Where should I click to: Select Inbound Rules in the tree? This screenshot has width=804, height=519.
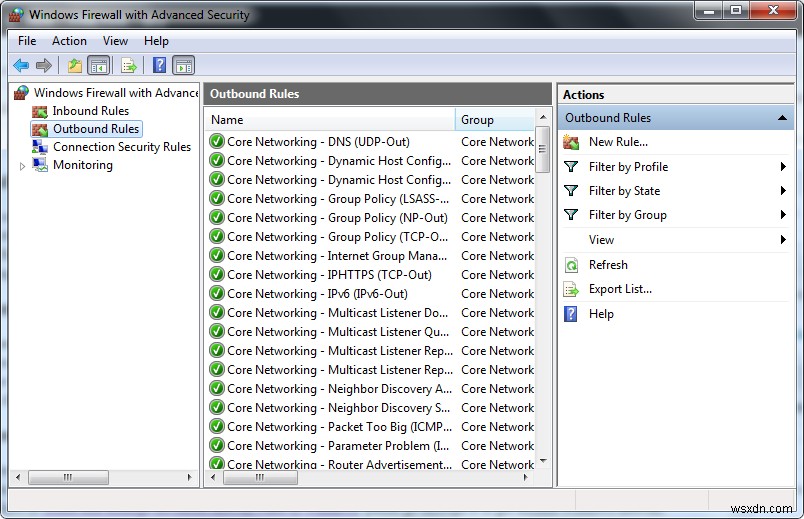[91, 111]
